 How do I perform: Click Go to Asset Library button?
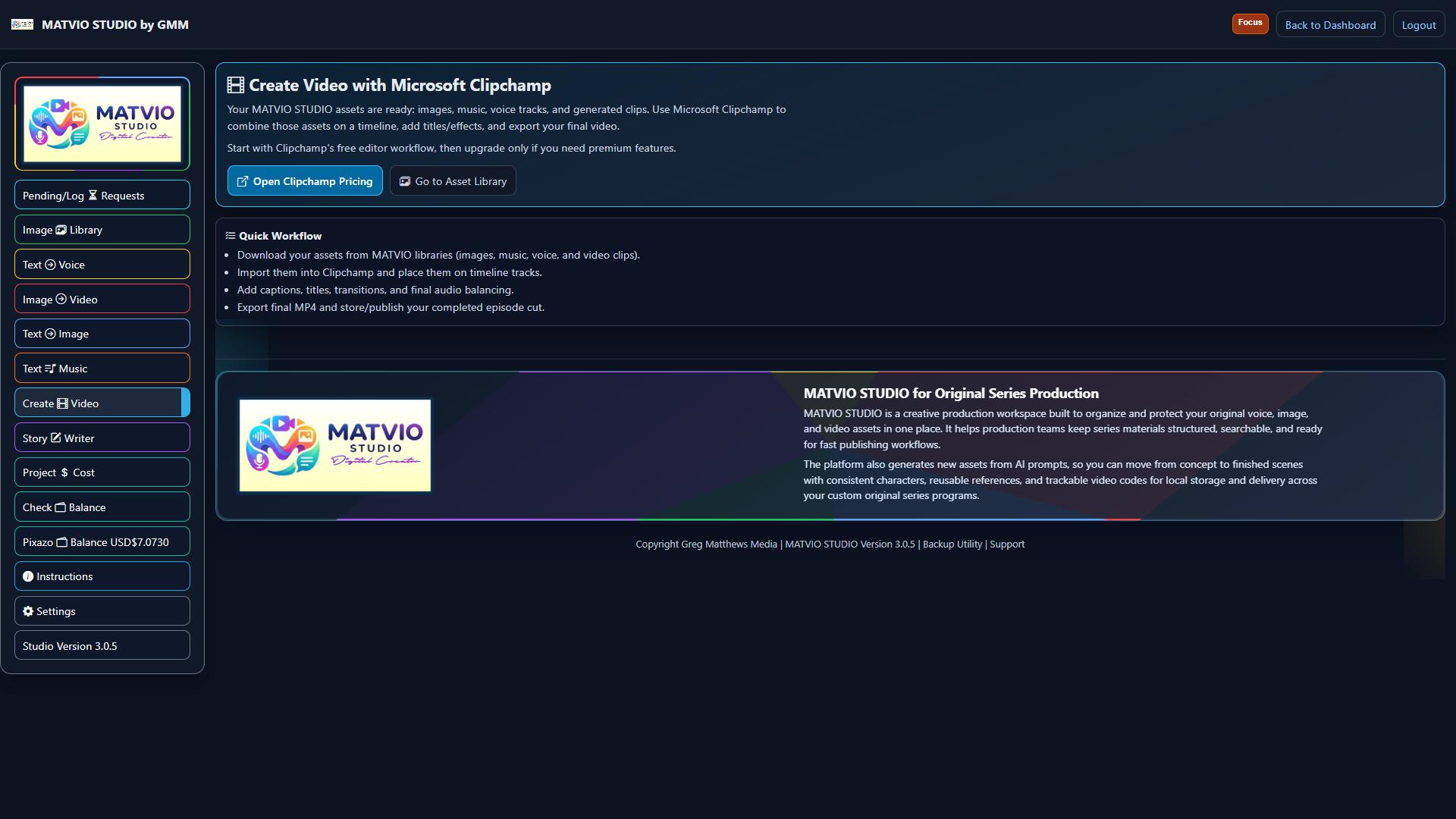pyautogui.click(x=453, y=180)
